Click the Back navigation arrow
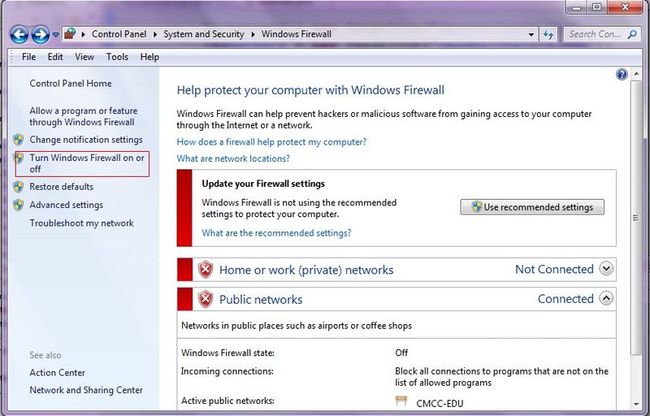The image size is (650, 416). pyautogui.click(x=19, y=34)
